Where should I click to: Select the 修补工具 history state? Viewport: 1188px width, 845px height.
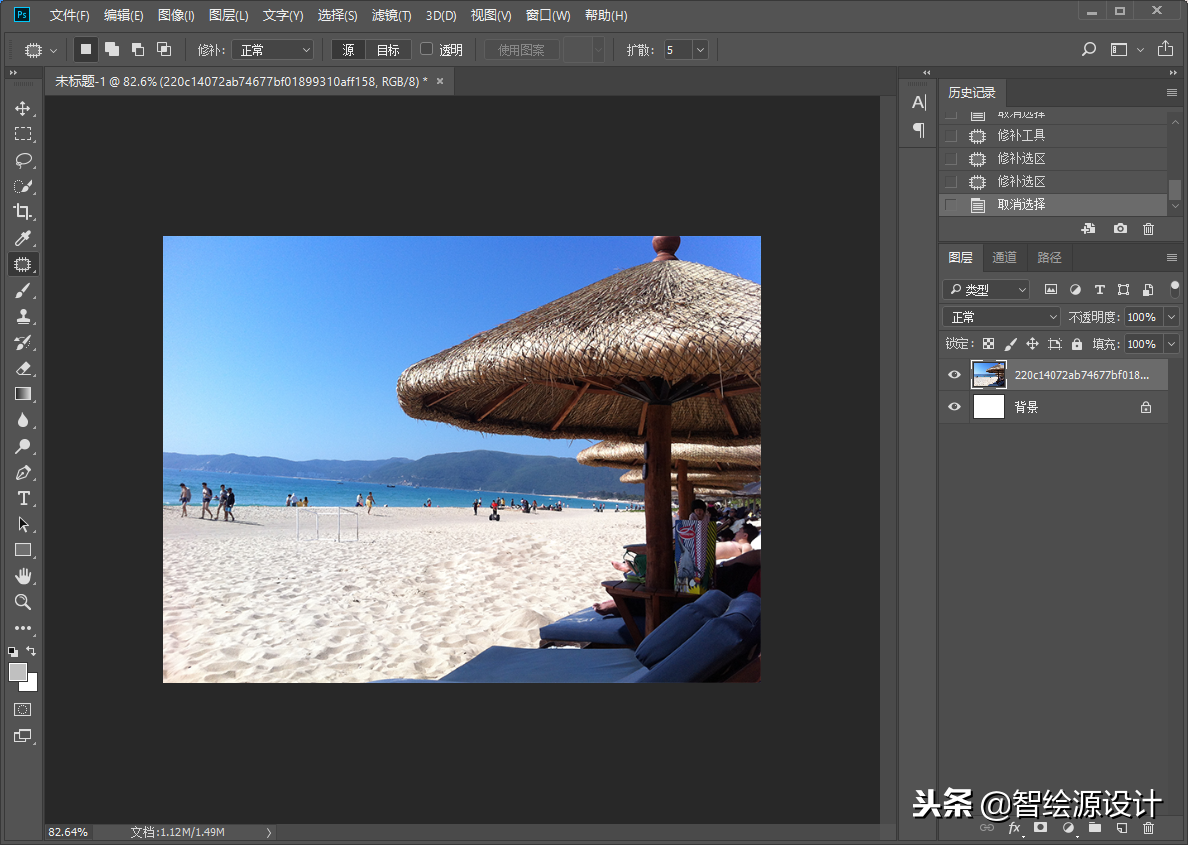pos(1021,136)
